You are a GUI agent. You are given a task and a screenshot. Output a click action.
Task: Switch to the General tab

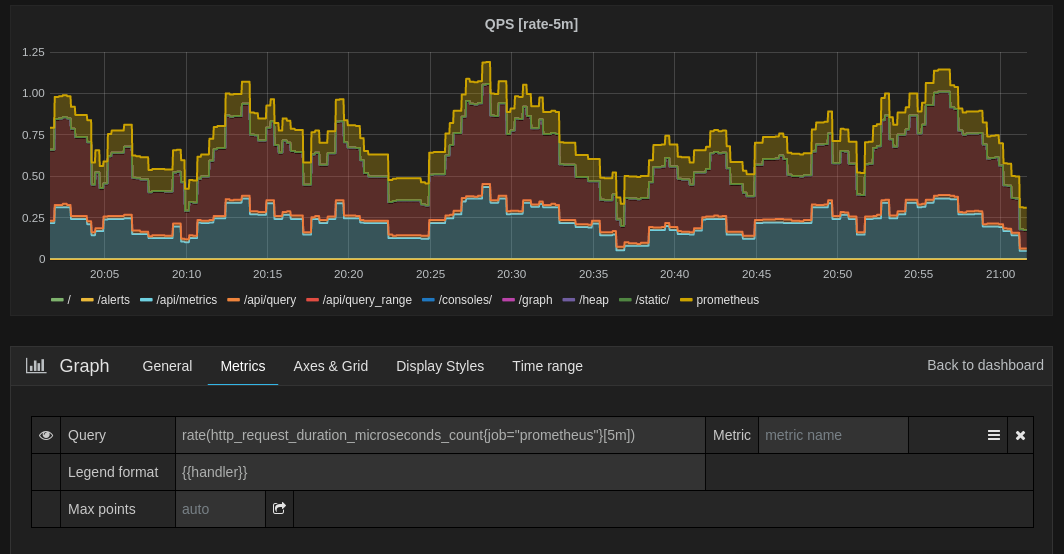pos(167,366)
